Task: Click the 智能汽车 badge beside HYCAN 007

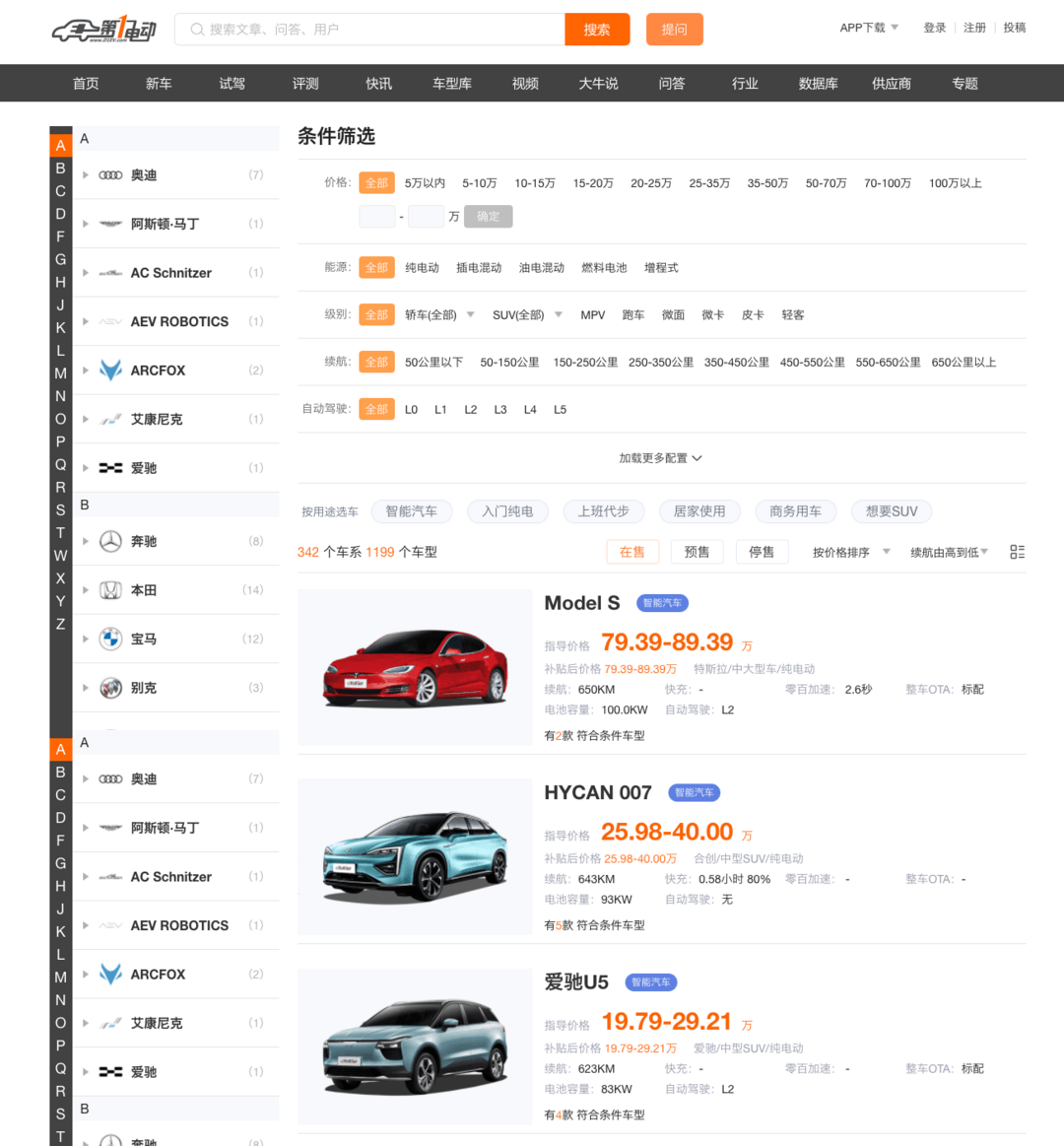Action: (695, 792)
